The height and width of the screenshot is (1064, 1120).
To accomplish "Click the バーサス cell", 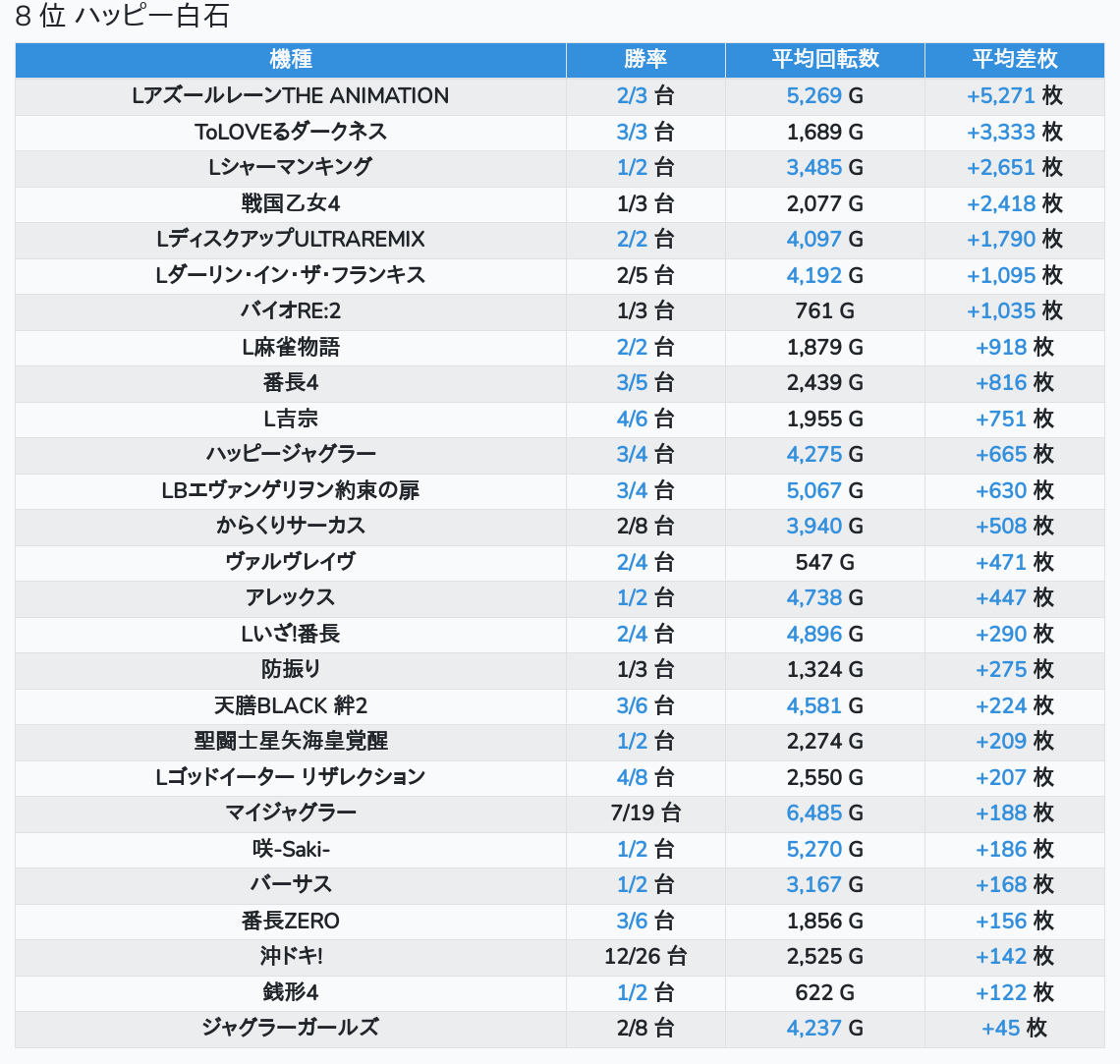I will click(291, 885).
